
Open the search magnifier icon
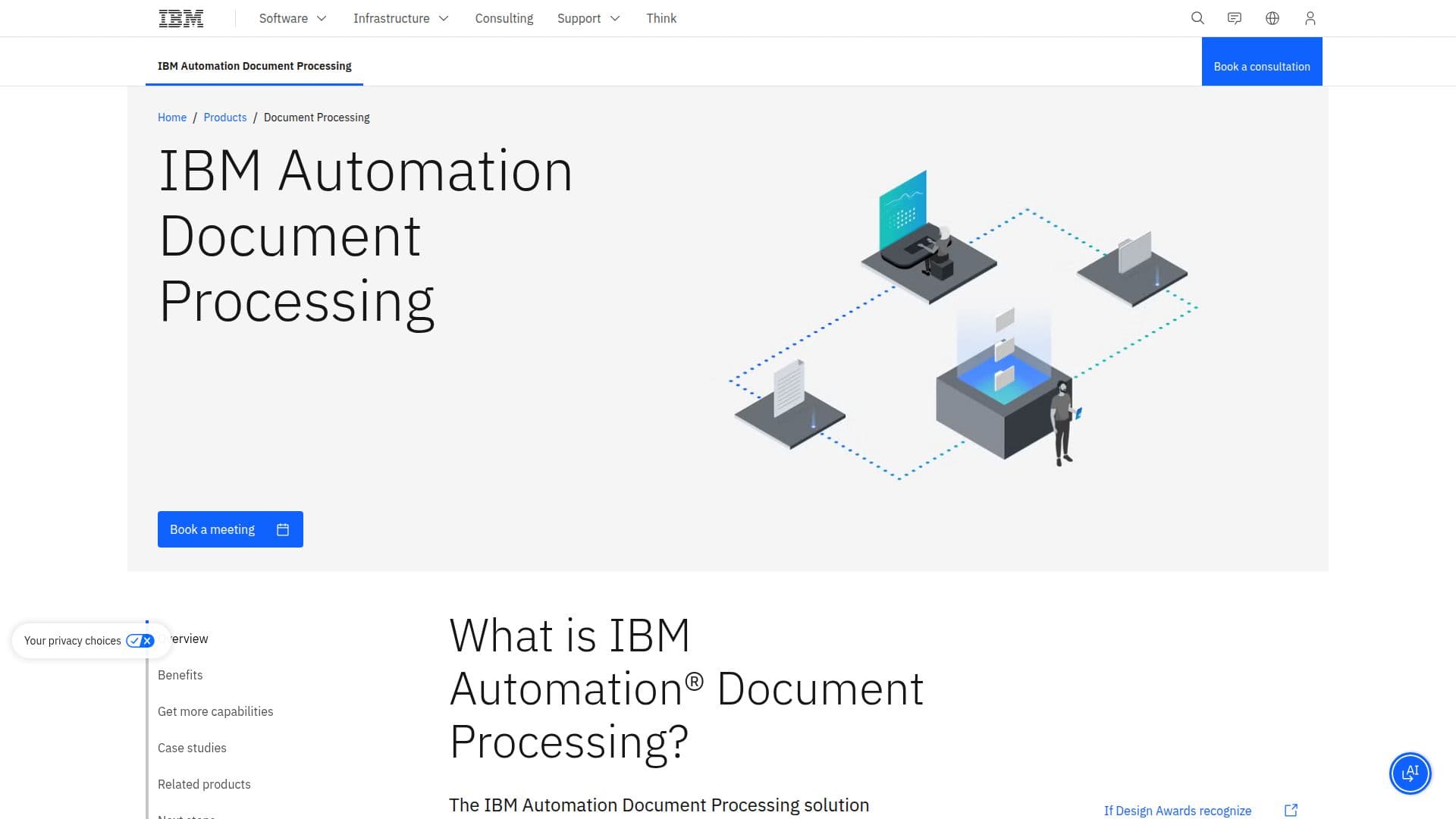click(1197, 18)
